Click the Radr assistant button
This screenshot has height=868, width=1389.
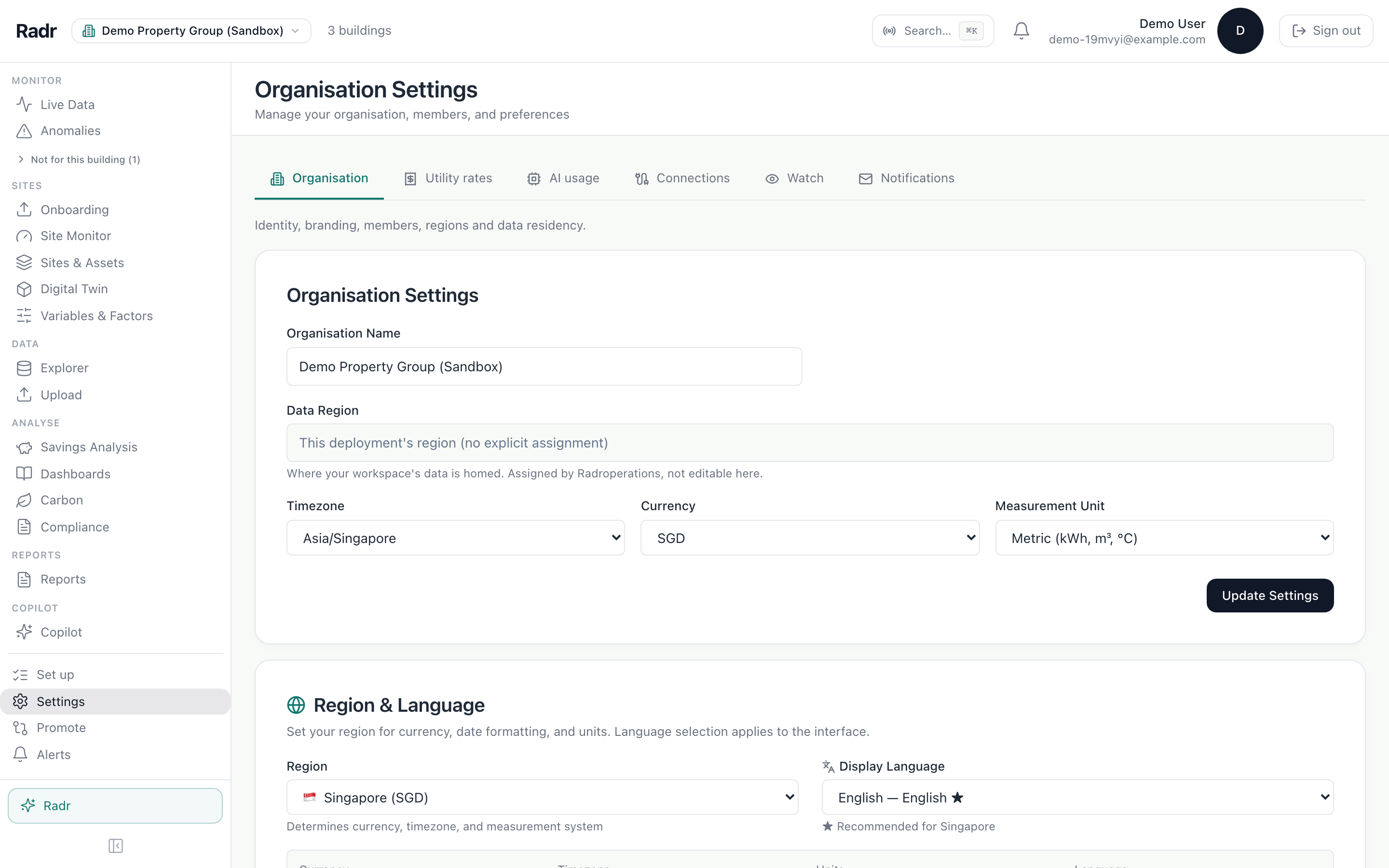(115, 805)
